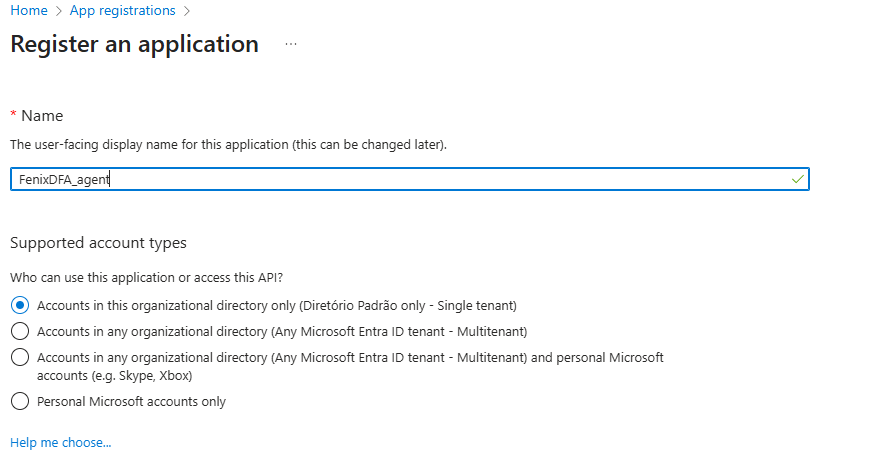Select Personal Microsoft accounts only radio button
Image resolution: width=886 pixels, height=458 pixels.
click(19, 402)
